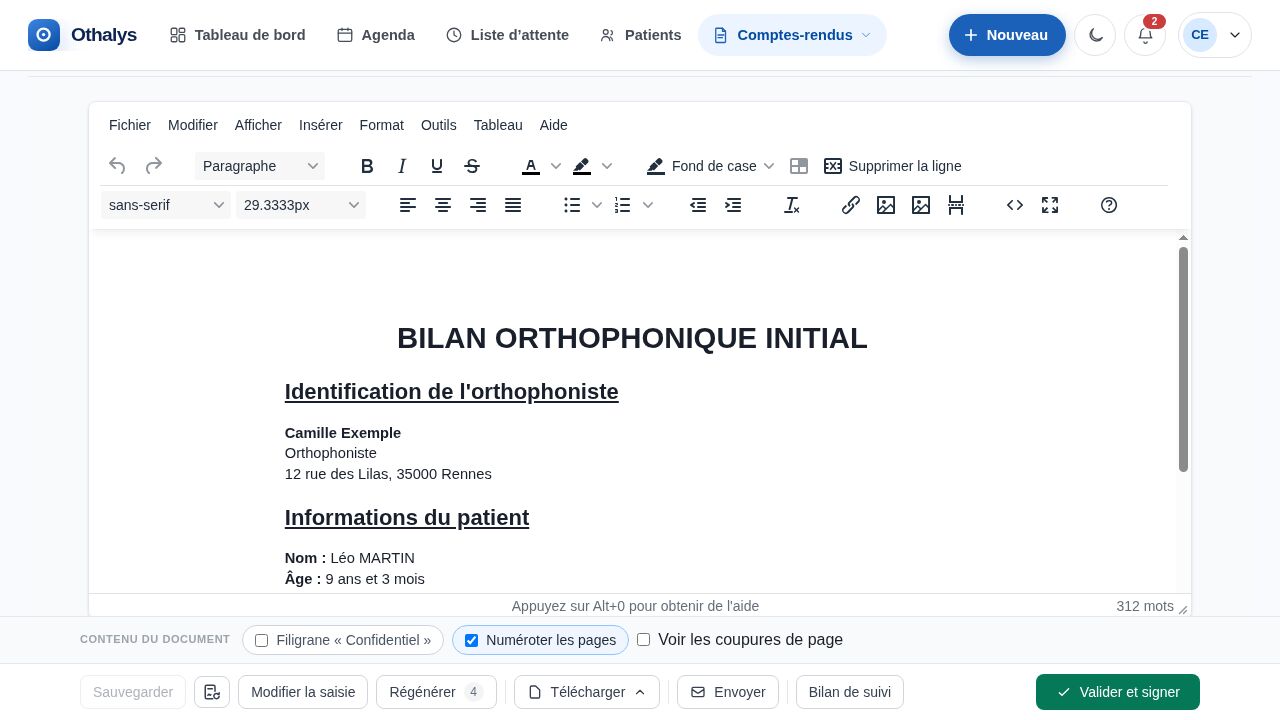This screenshot has height=720, width=1280.
Task: Apply the current text color swatch
Action: [x=531, y=166]
